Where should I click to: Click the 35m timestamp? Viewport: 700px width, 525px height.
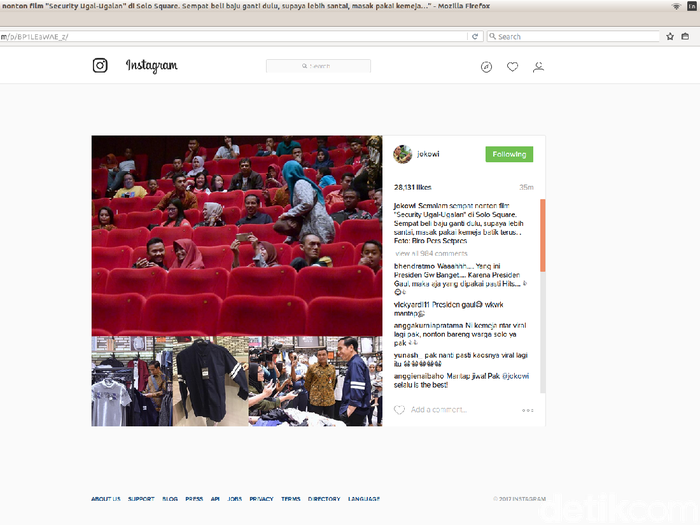point(526,187)
